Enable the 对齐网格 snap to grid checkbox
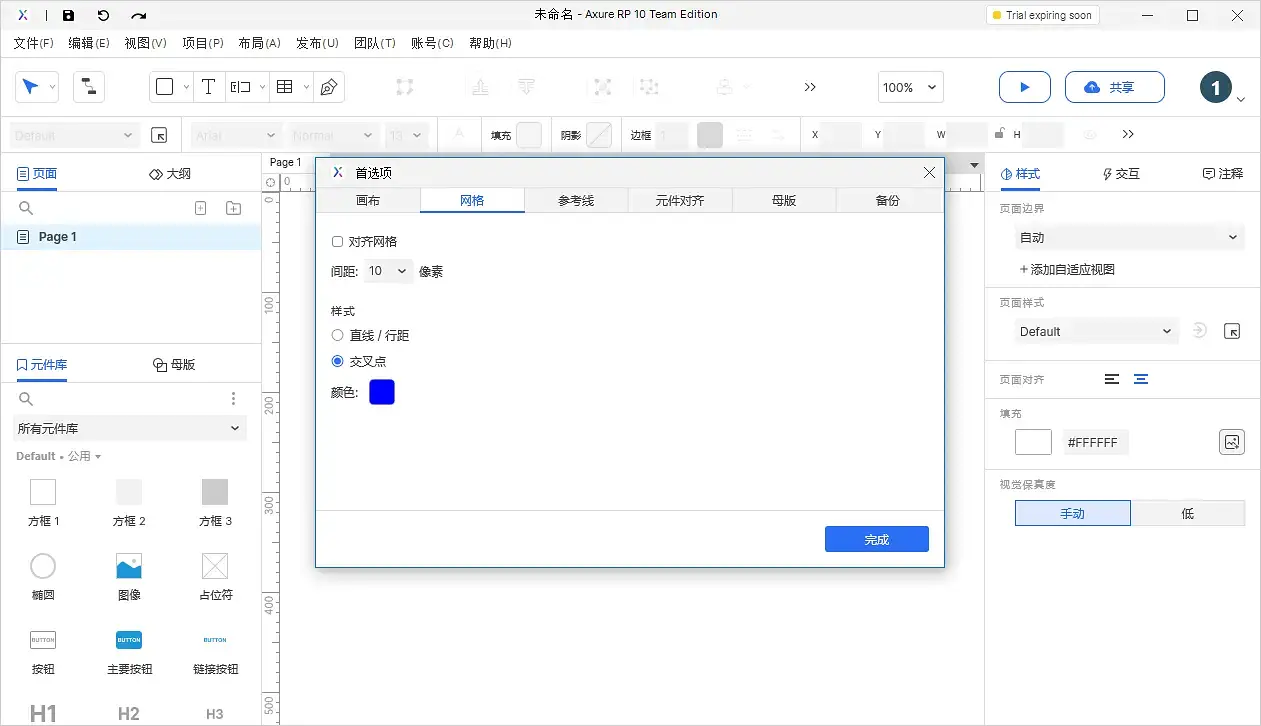The width and height of the screenshot is (1261, 726). coord(337,241)
